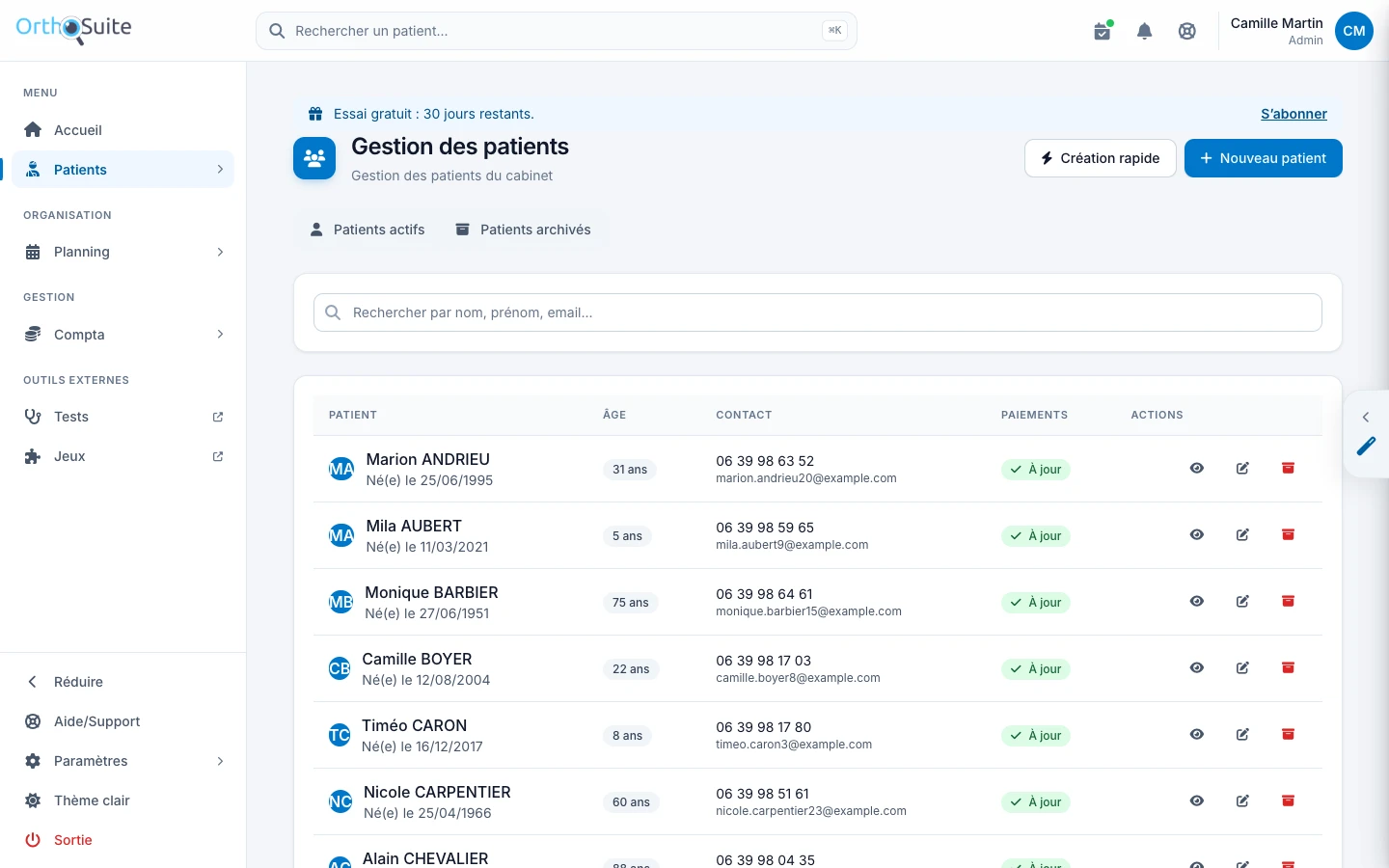Edit Marion ANDRIEU's record

point(1242,469)
